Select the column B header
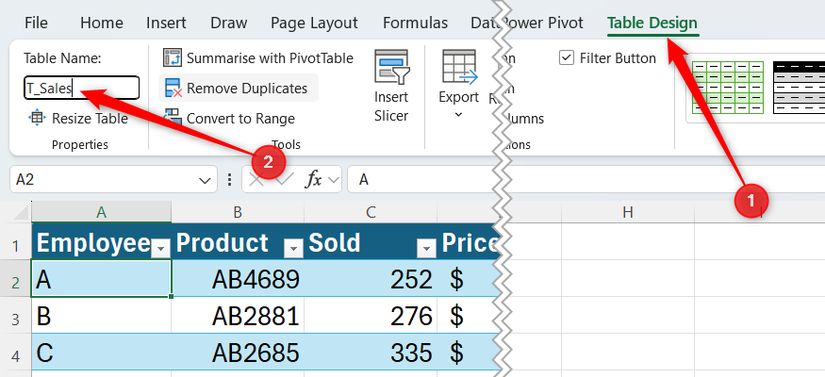 [238, 212]
